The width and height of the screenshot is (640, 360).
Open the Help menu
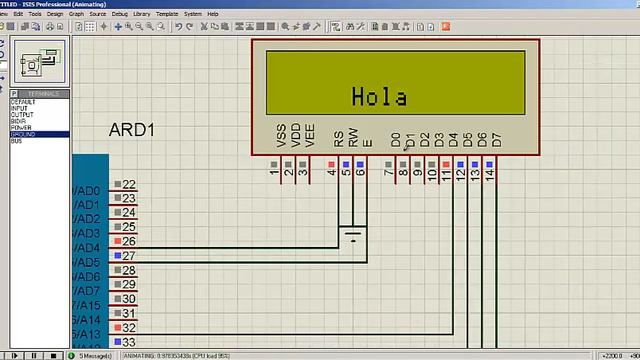click(213, 14)
